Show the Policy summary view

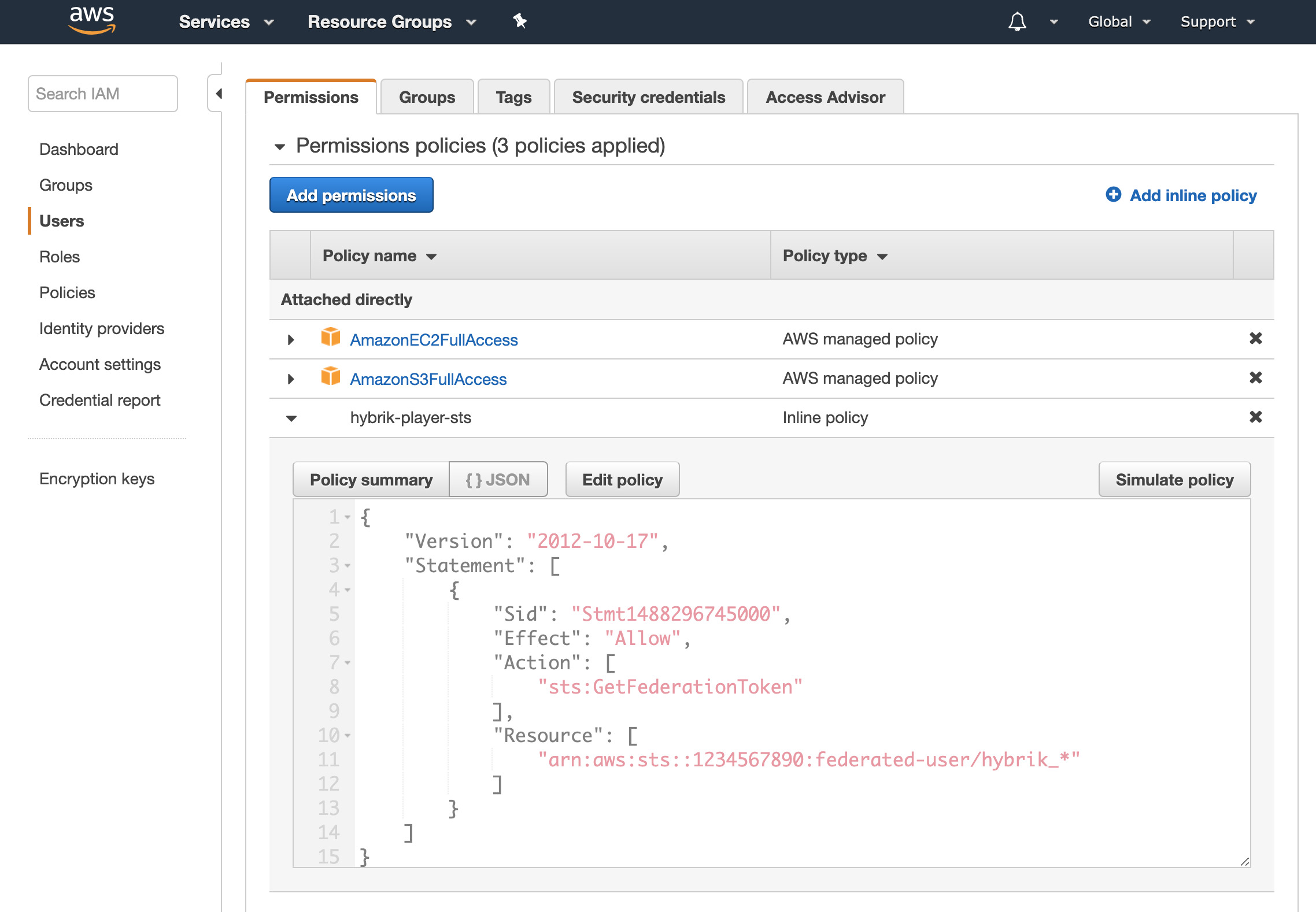371,480
